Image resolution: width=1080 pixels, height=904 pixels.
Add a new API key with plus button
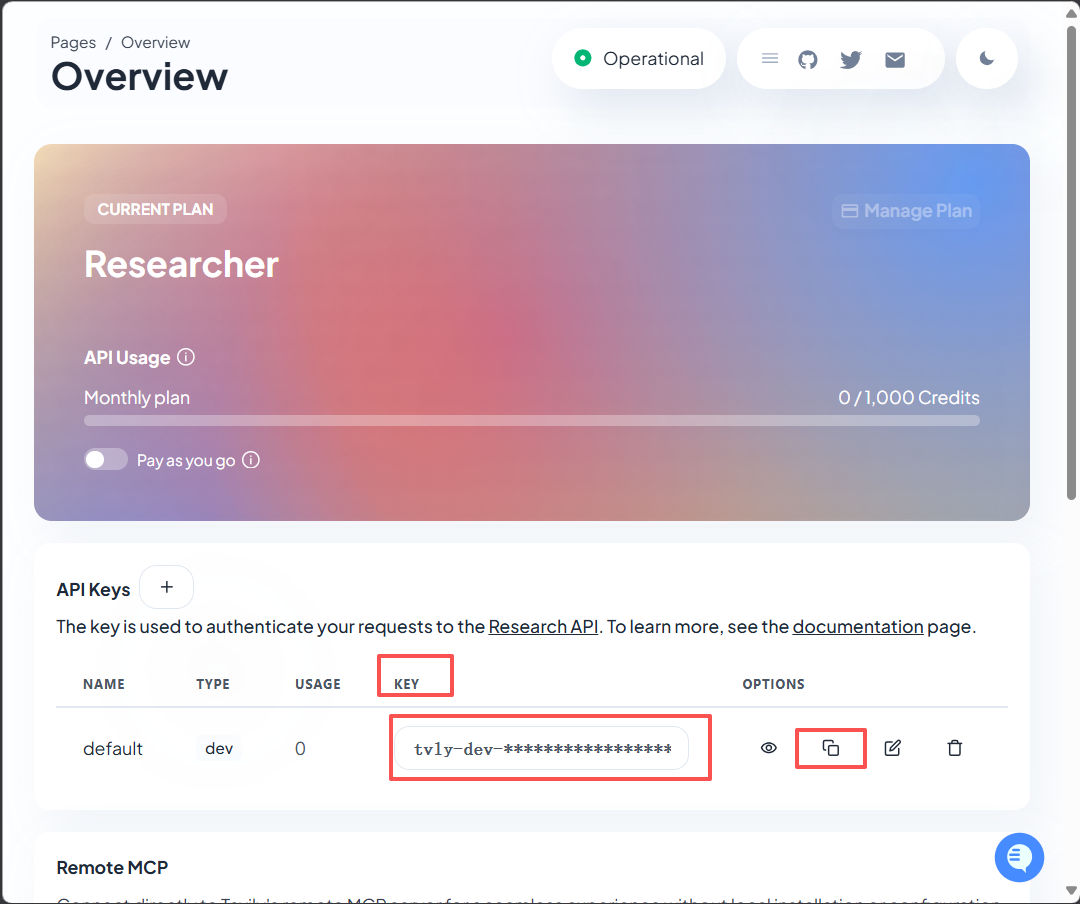pos(166,587)
